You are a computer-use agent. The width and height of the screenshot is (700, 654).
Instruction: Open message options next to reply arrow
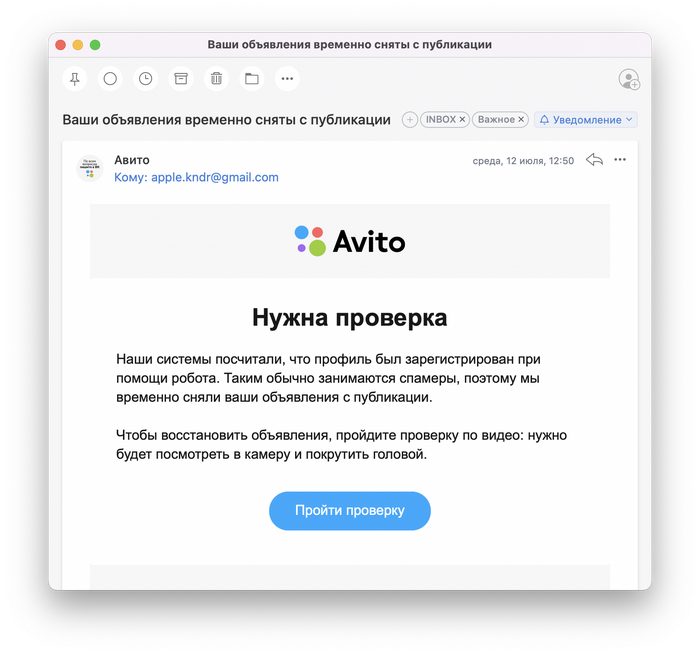pyautogui.click(x=620, y=160)
